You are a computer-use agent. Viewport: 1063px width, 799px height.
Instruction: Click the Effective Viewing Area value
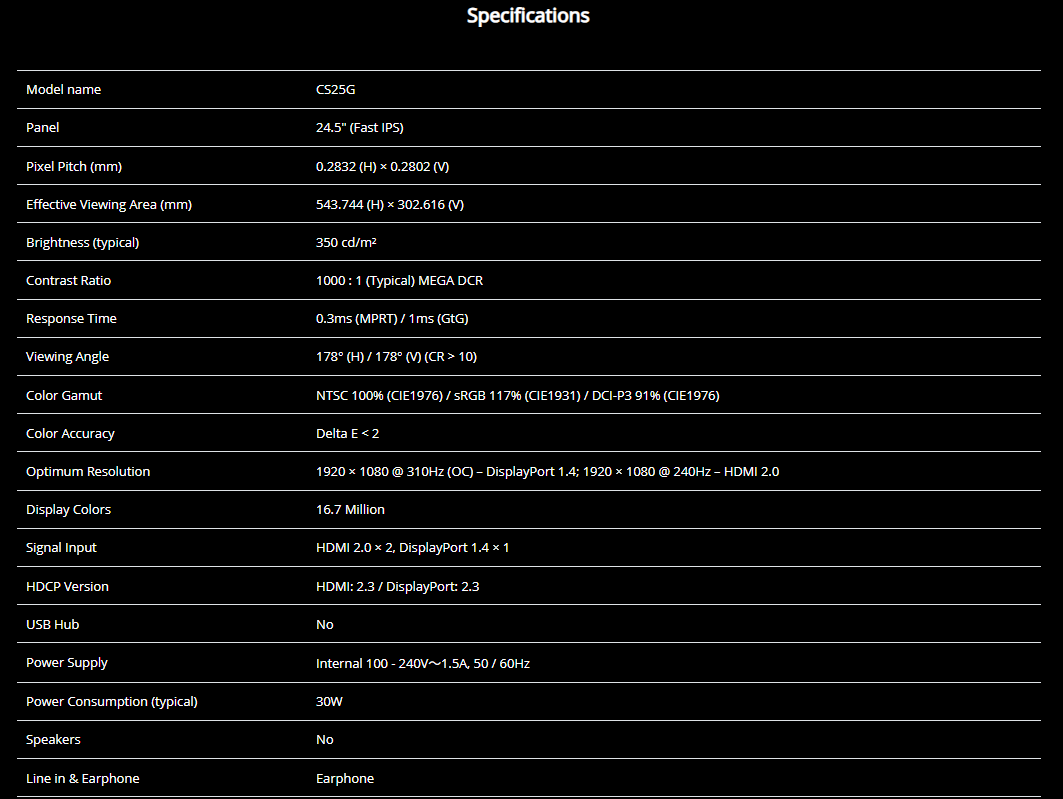(390, 205)
